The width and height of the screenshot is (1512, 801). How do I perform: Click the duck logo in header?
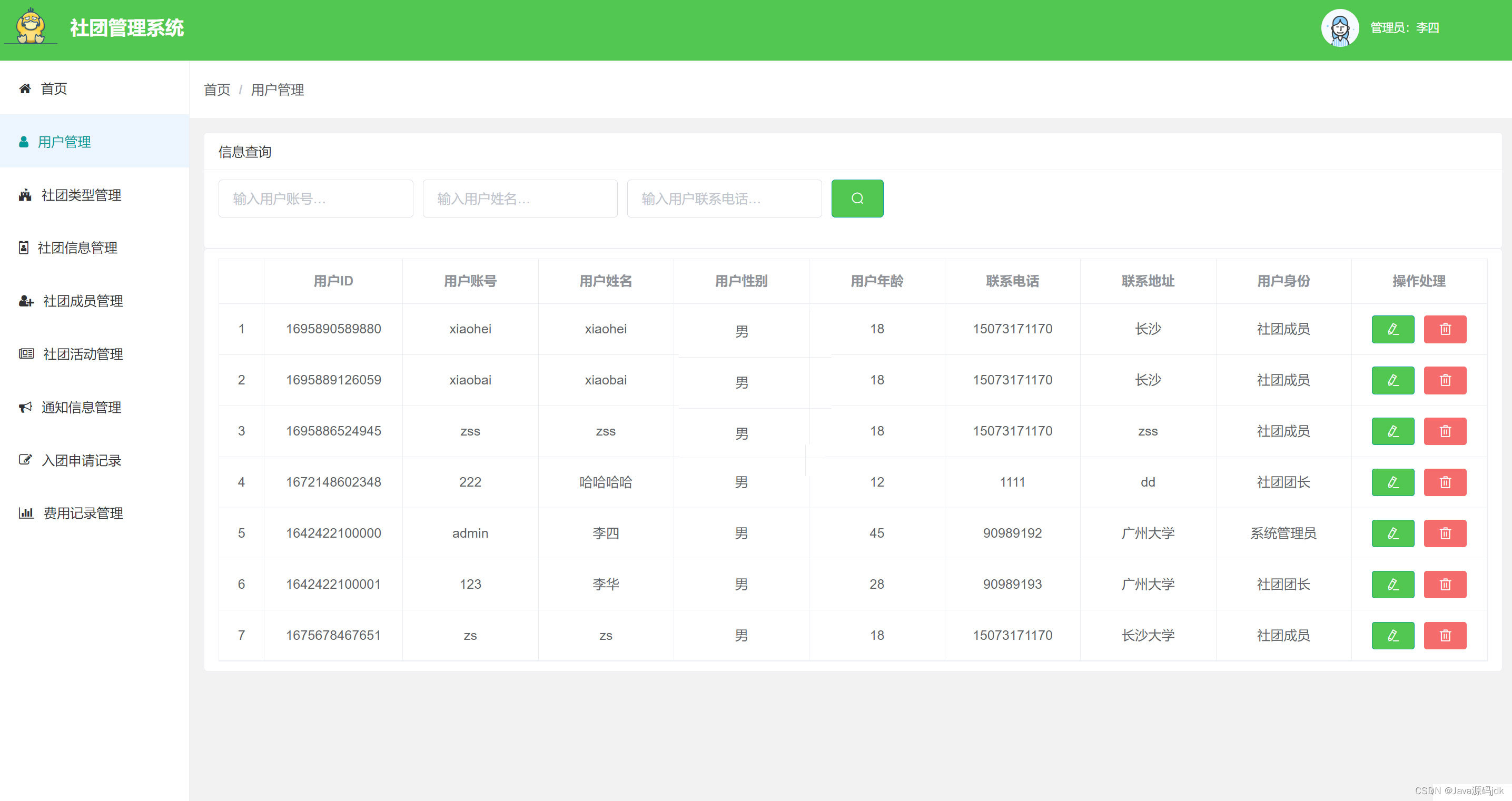31,26
